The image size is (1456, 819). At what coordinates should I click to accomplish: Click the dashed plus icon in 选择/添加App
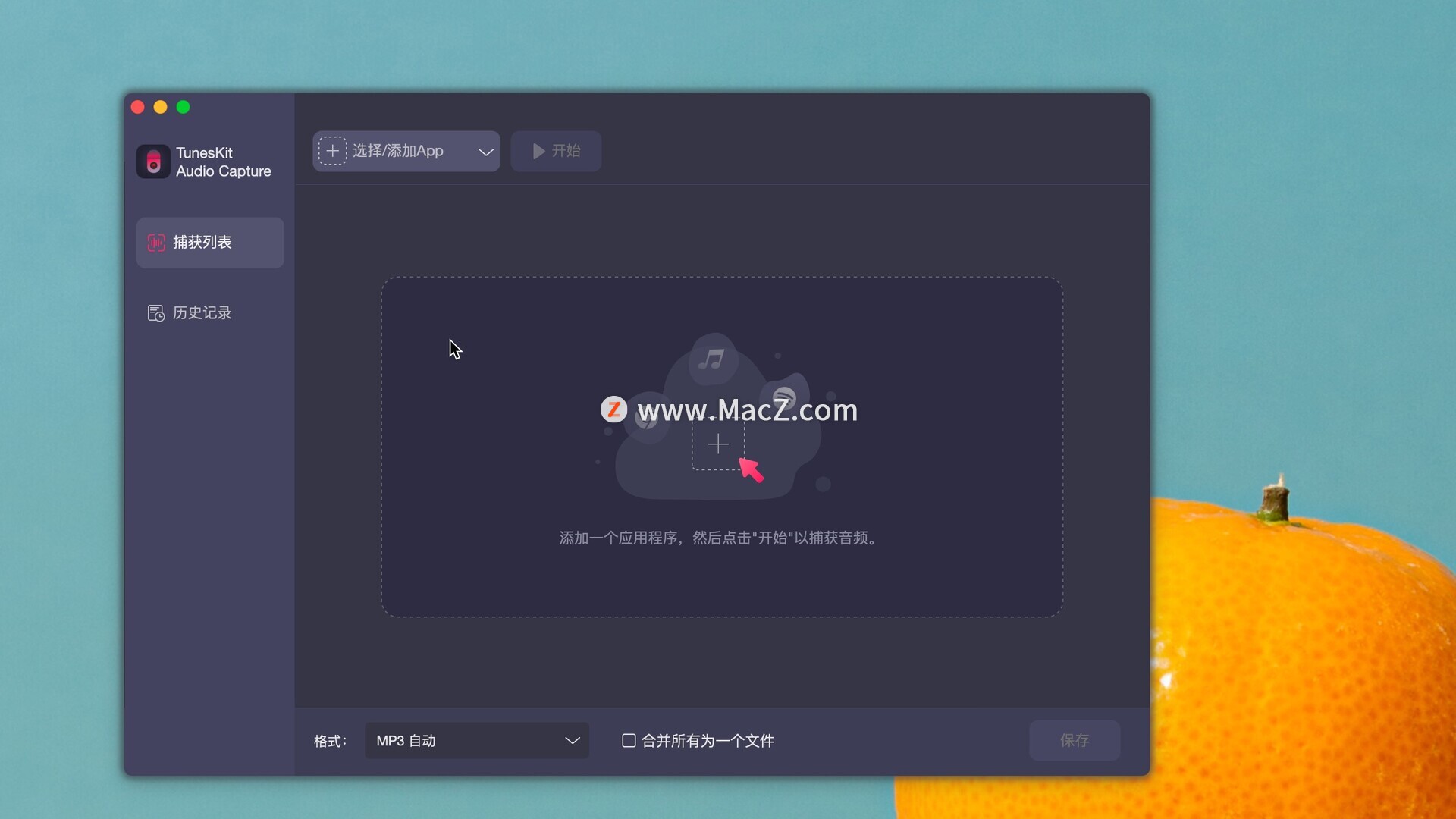point(332,151)
